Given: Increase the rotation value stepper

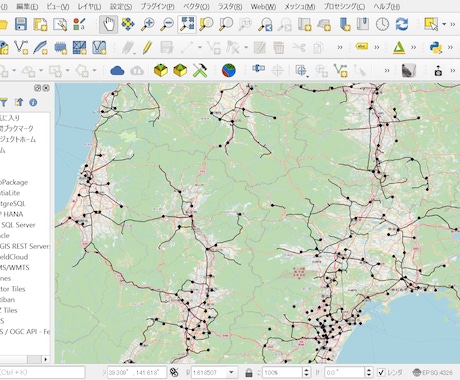Looking at the screenshot, I should click(x=369, y=370).
